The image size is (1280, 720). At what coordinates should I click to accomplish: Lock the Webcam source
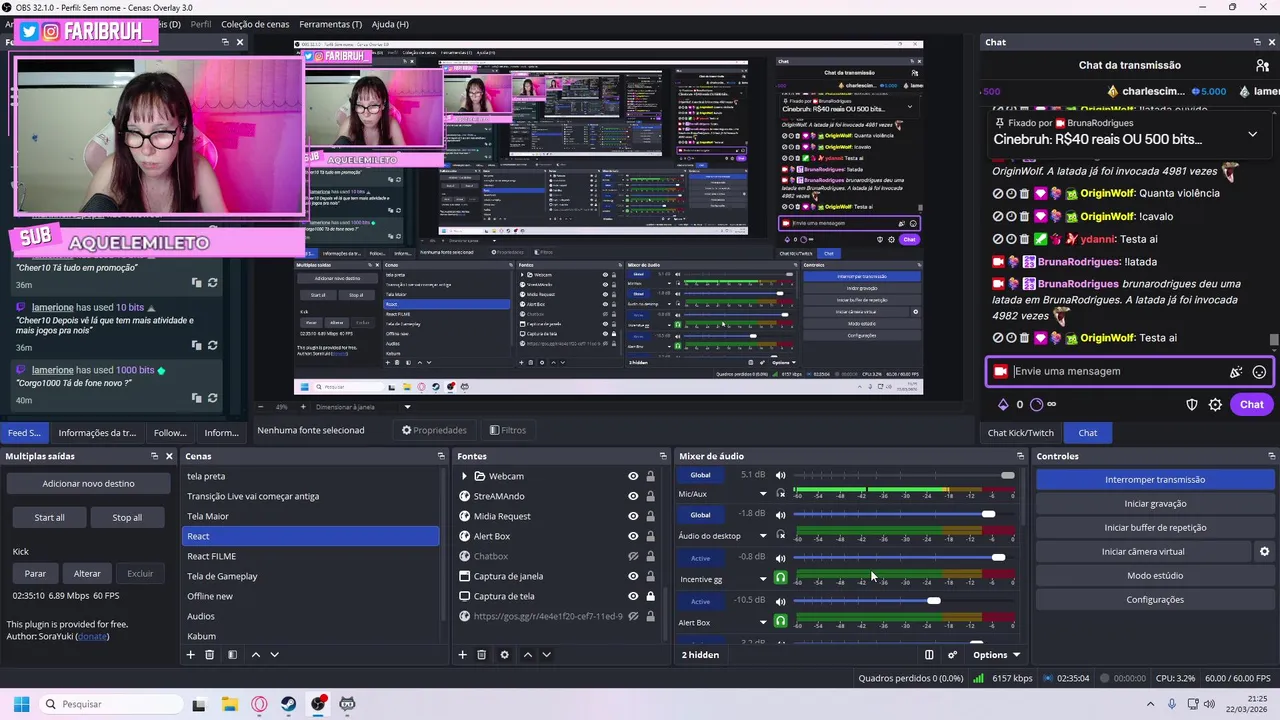click(x=650, y=476)
